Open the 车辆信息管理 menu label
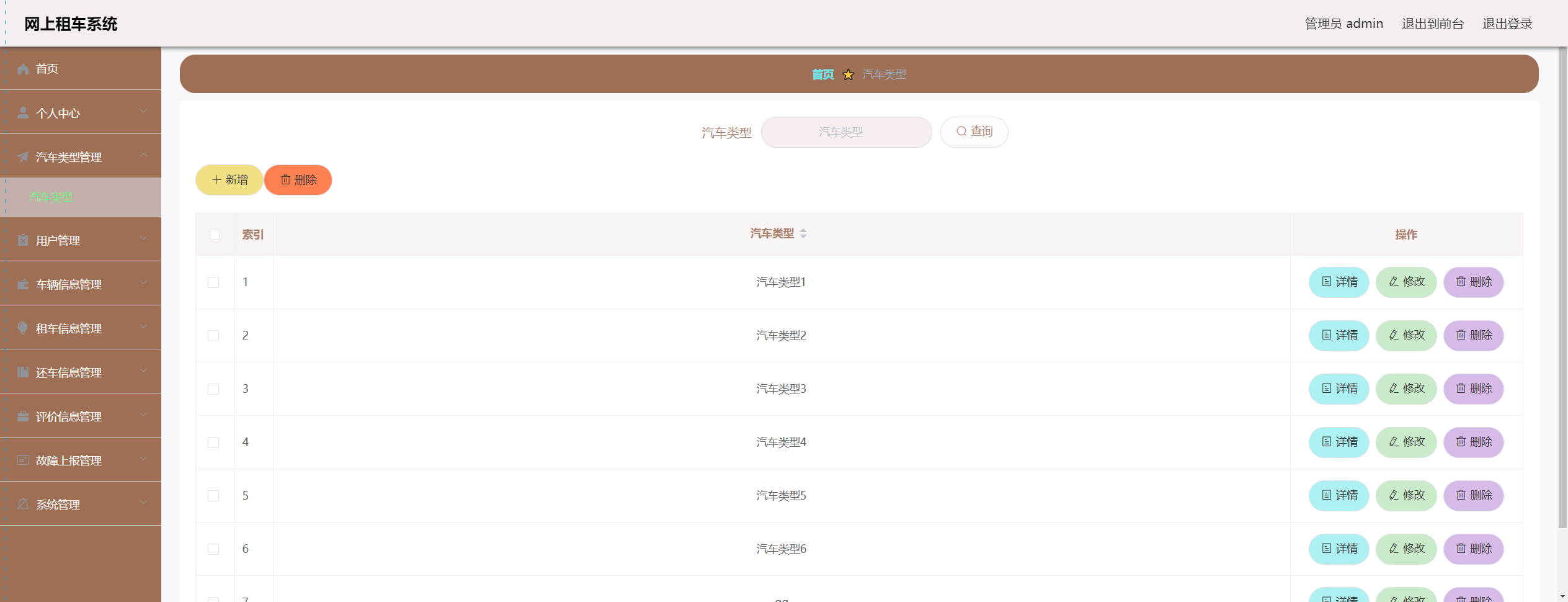The width and height of the screenshot is (1568, 602). coord(69,284)
